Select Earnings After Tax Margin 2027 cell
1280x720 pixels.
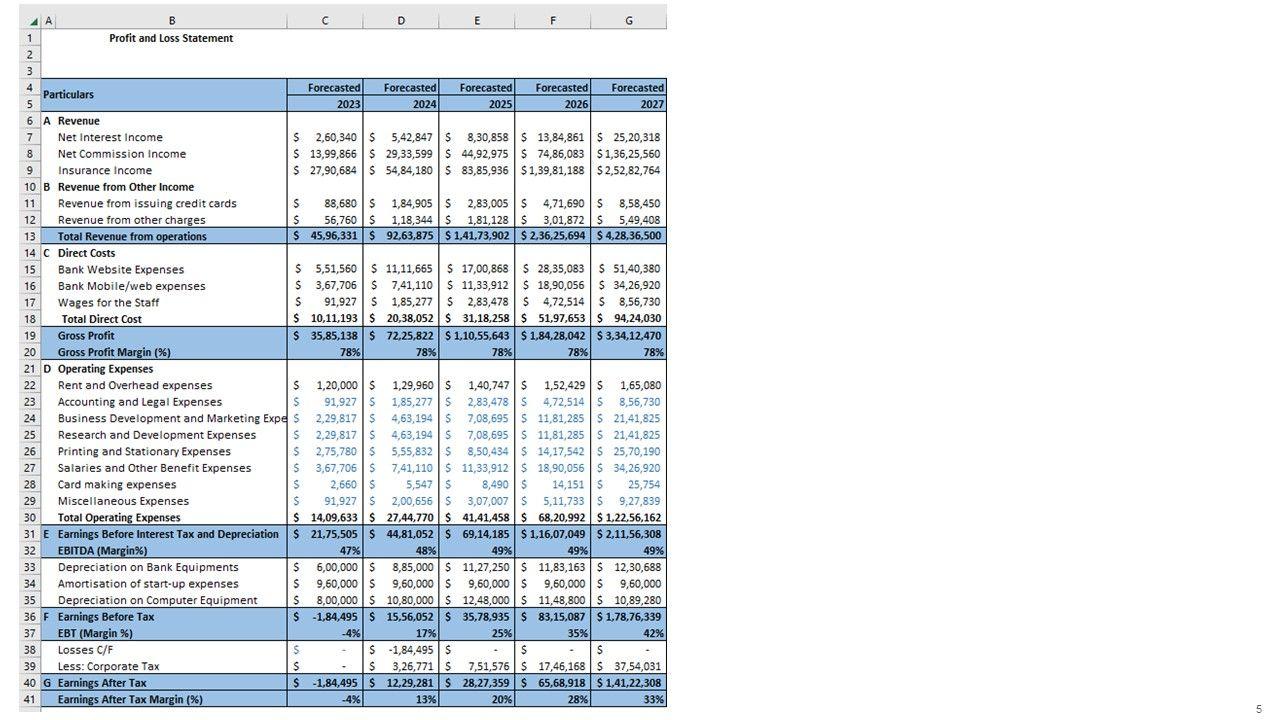coord(629,700)
